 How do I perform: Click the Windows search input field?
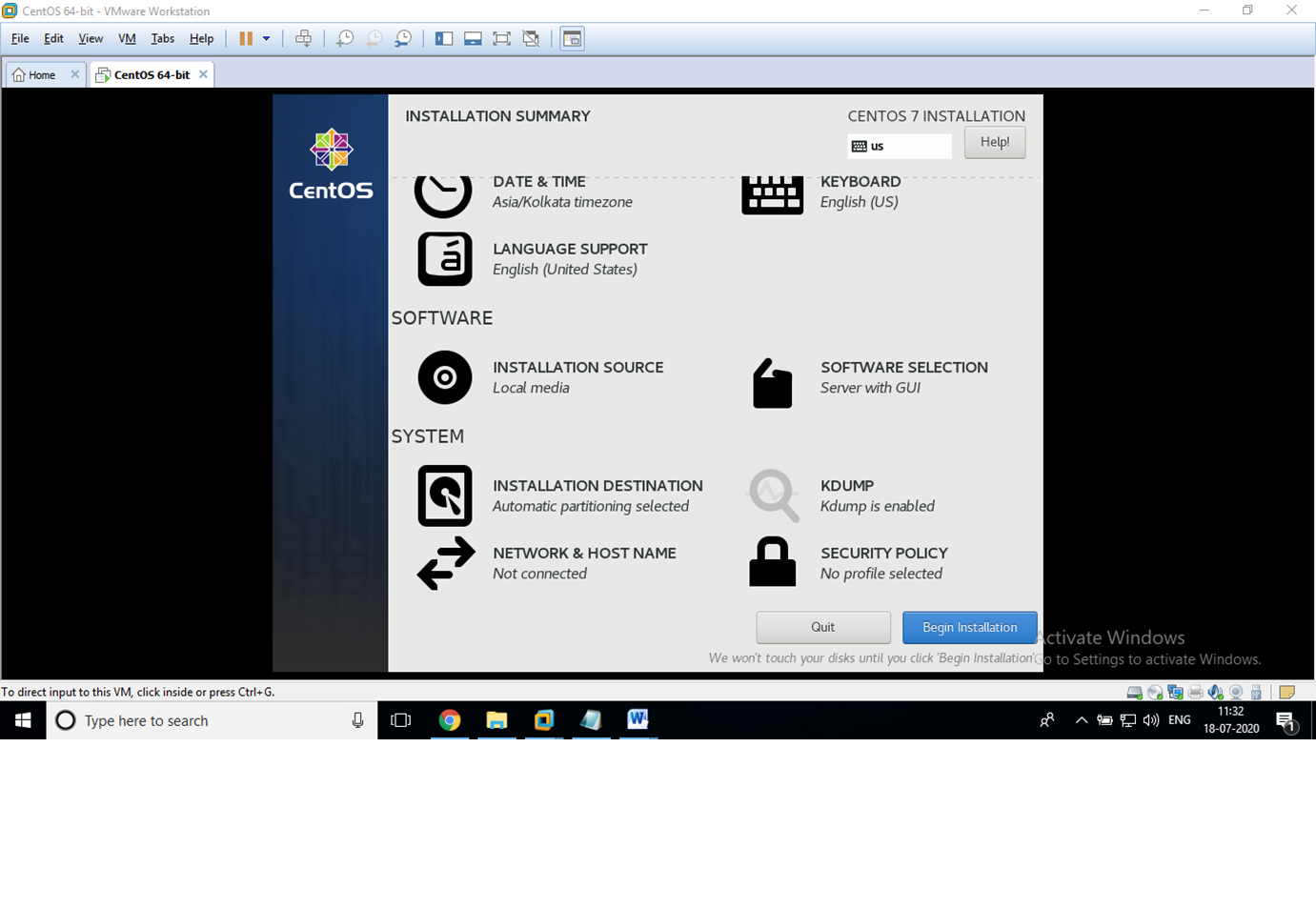[x=191, y=720]
